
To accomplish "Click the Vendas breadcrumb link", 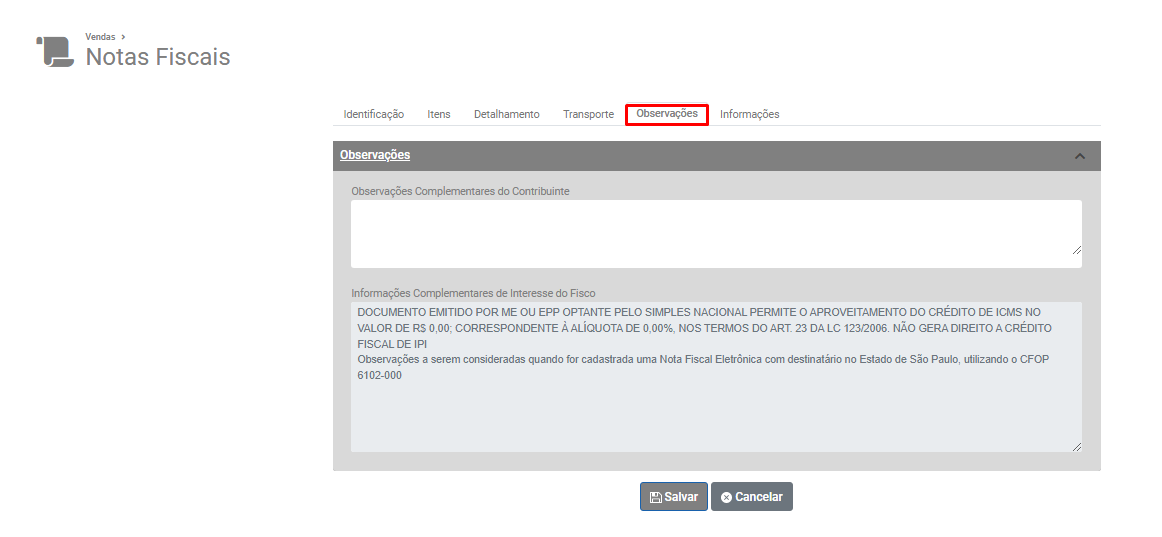I will tap(100, 37).
